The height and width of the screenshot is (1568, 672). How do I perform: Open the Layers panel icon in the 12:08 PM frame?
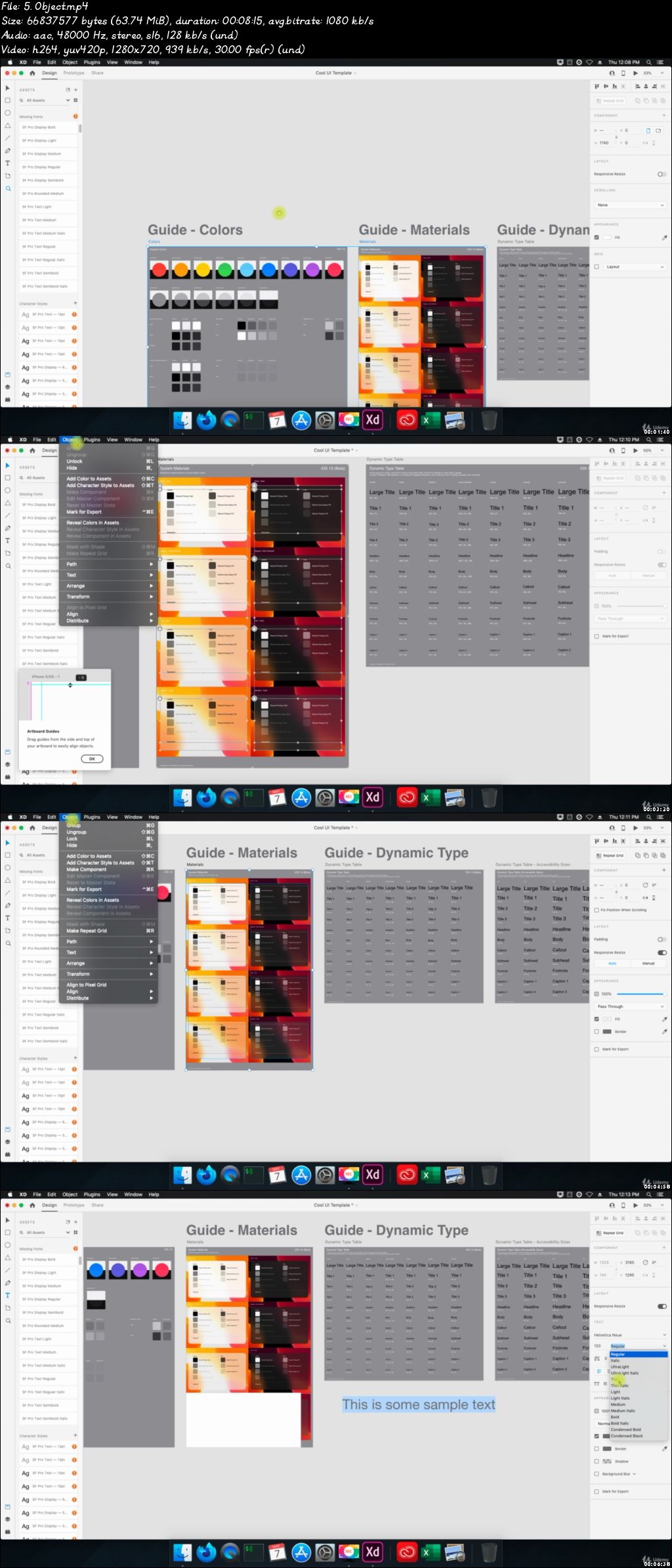click(x=8, y=387)
